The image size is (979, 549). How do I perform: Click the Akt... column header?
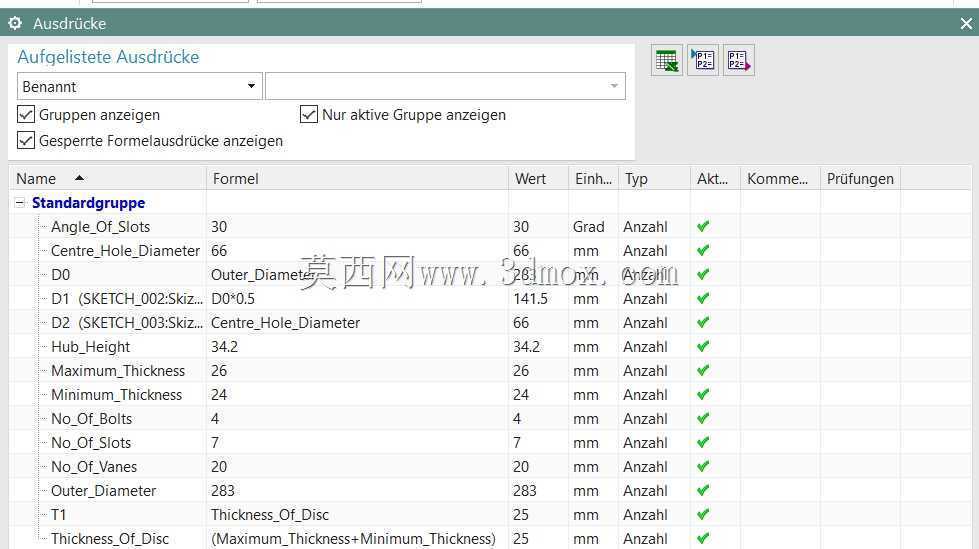[716, 179]
